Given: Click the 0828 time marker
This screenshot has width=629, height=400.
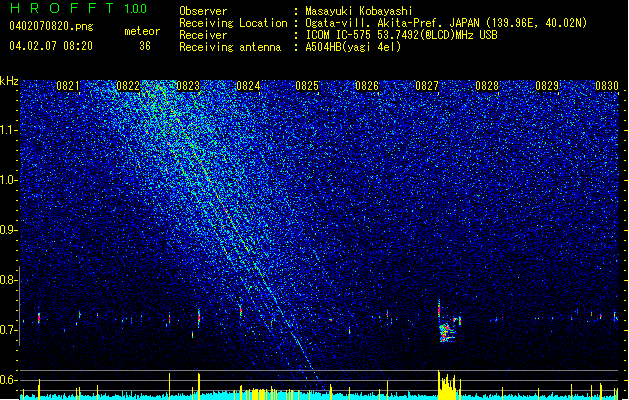Looking at the screenshot, I should coord(487,86).
